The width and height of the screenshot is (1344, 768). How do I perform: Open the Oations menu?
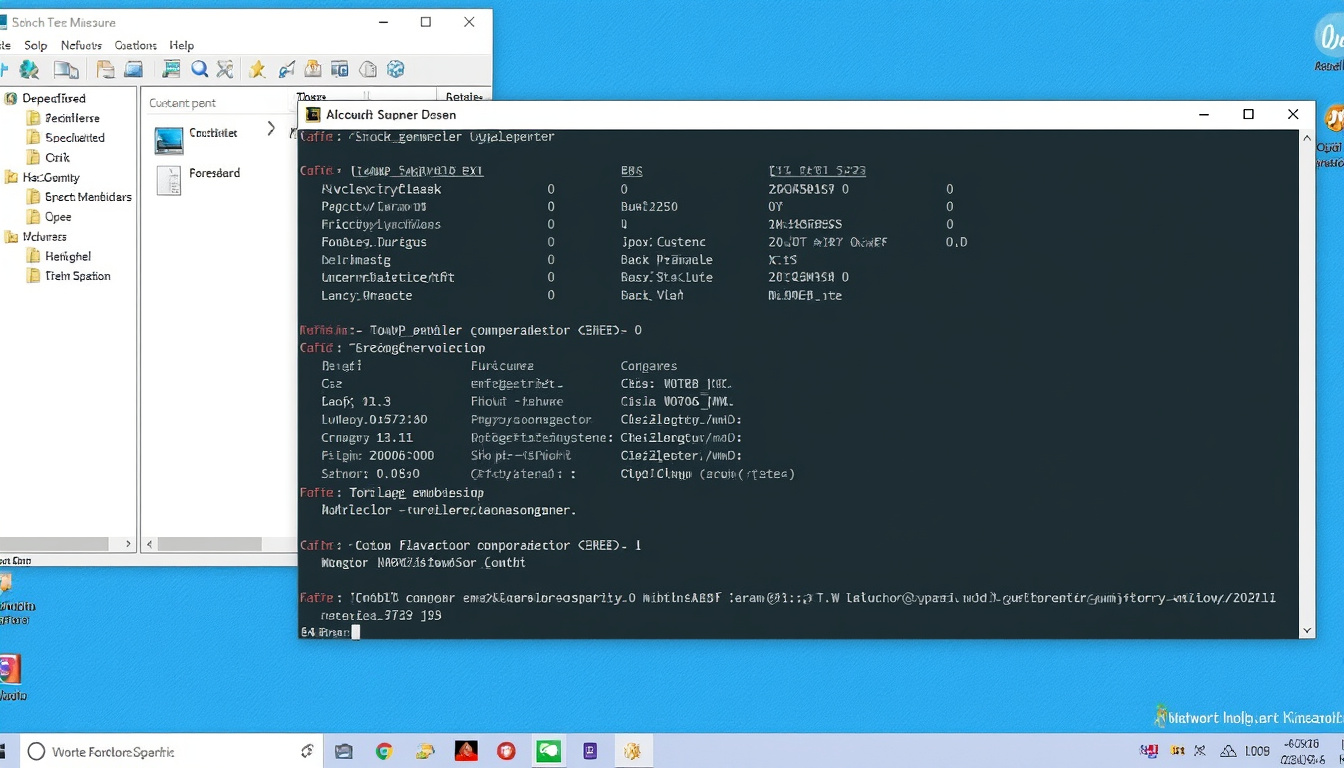tap(135, 45)
